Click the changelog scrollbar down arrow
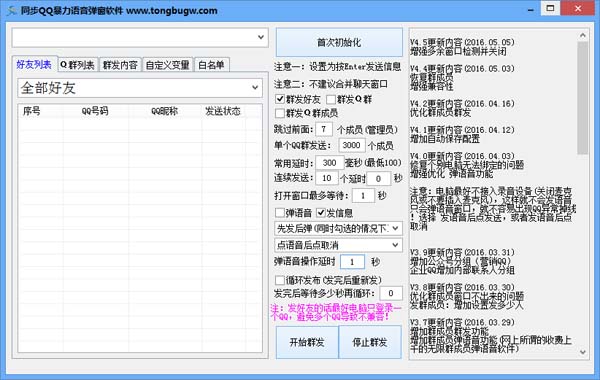600x380 pixels. click(x=582, y=352)
